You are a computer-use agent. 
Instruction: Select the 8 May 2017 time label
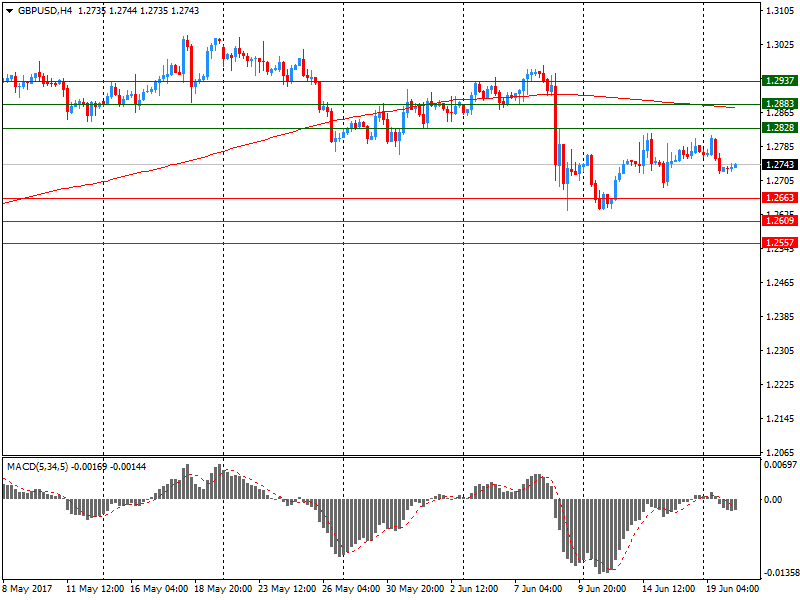tap(28, 589)
